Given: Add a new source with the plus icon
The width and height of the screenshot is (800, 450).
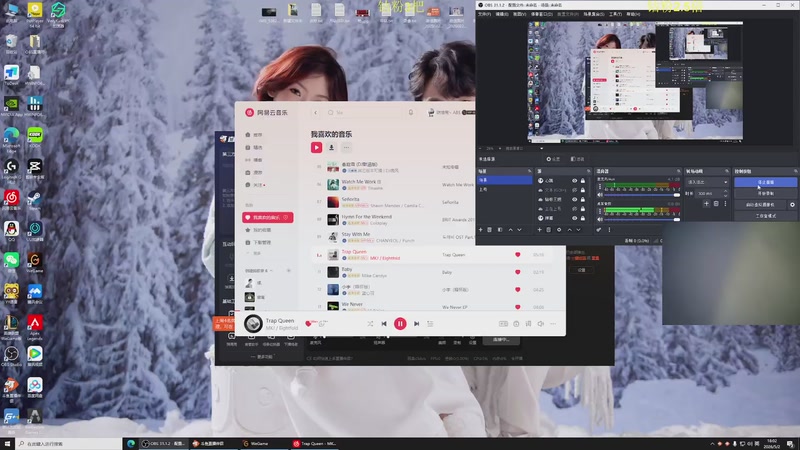Looking at the screenshot, I should [539, 230].
